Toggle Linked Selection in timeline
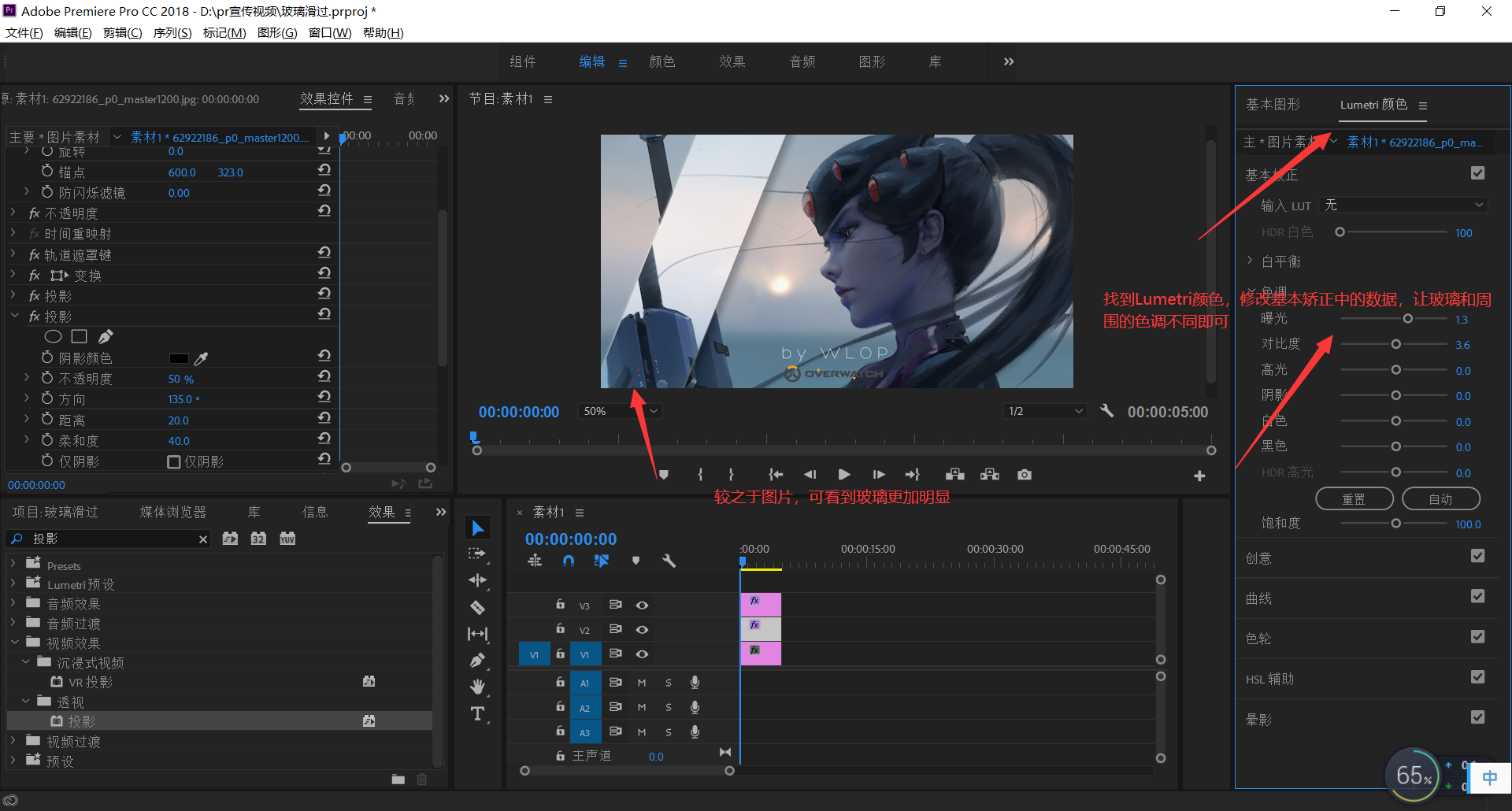The image size is (1512, 811). pyautogui.click(x=602, y=561)
